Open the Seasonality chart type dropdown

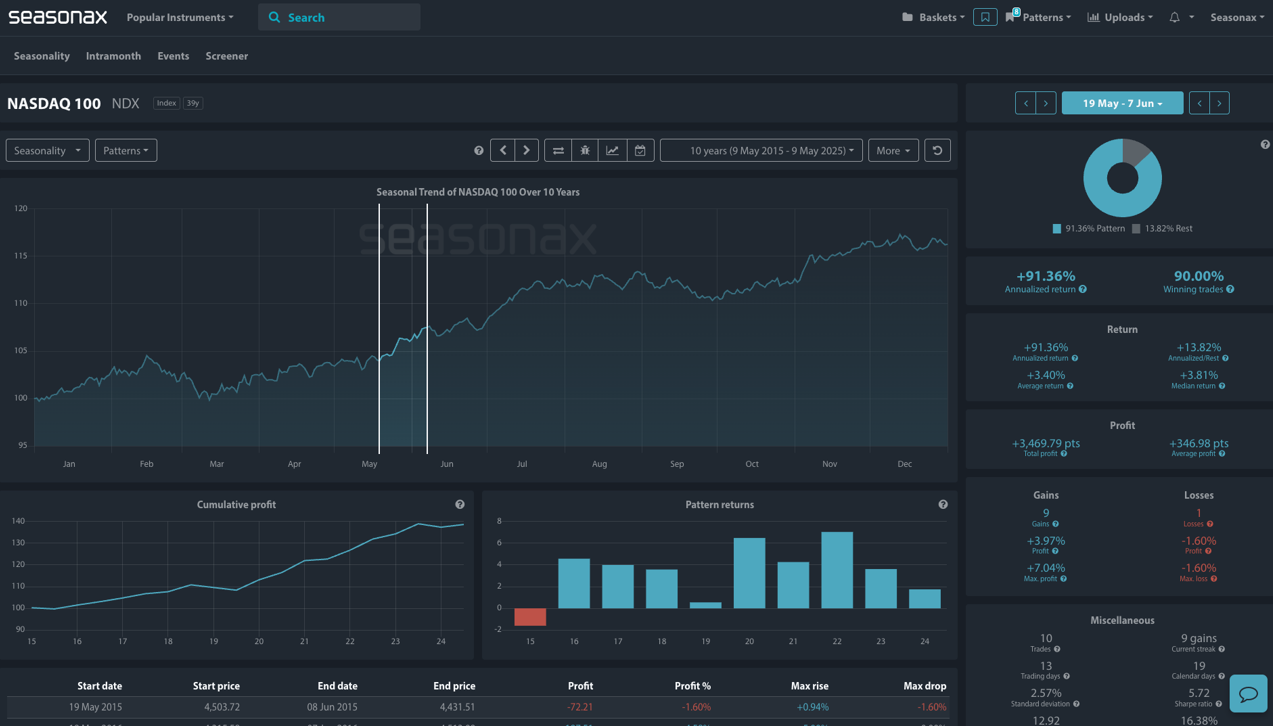click(x=47, y=150)
